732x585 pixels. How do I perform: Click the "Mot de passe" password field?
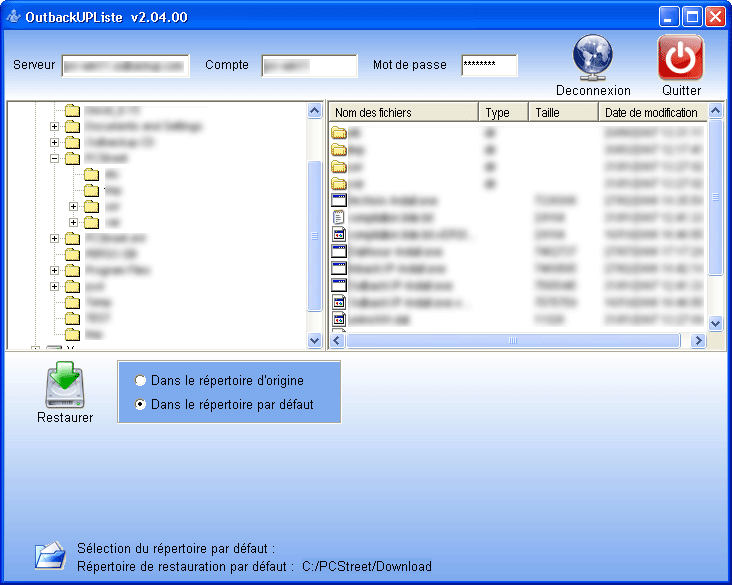click(x=489, y=65)
